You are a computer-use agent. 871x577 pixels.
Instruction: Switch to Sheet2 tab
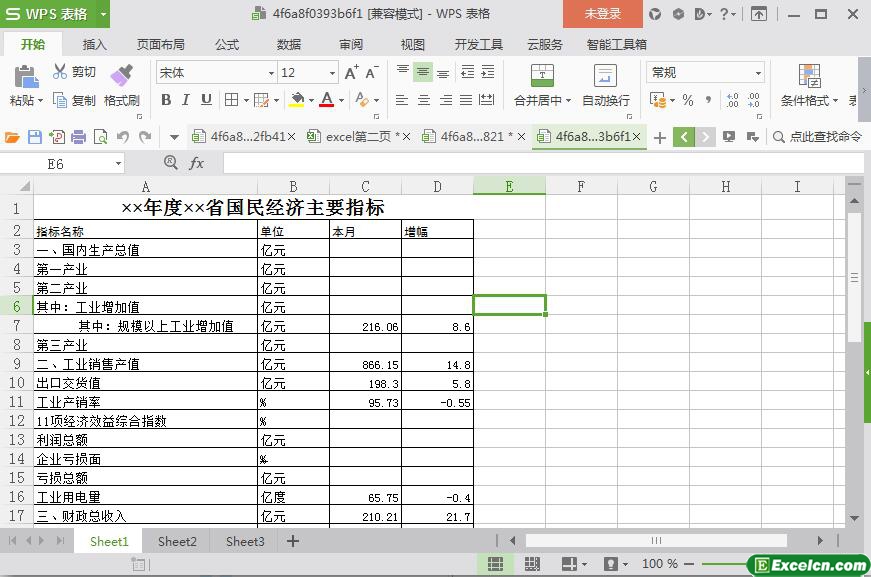pyautogui.click(x=177, y=541)
